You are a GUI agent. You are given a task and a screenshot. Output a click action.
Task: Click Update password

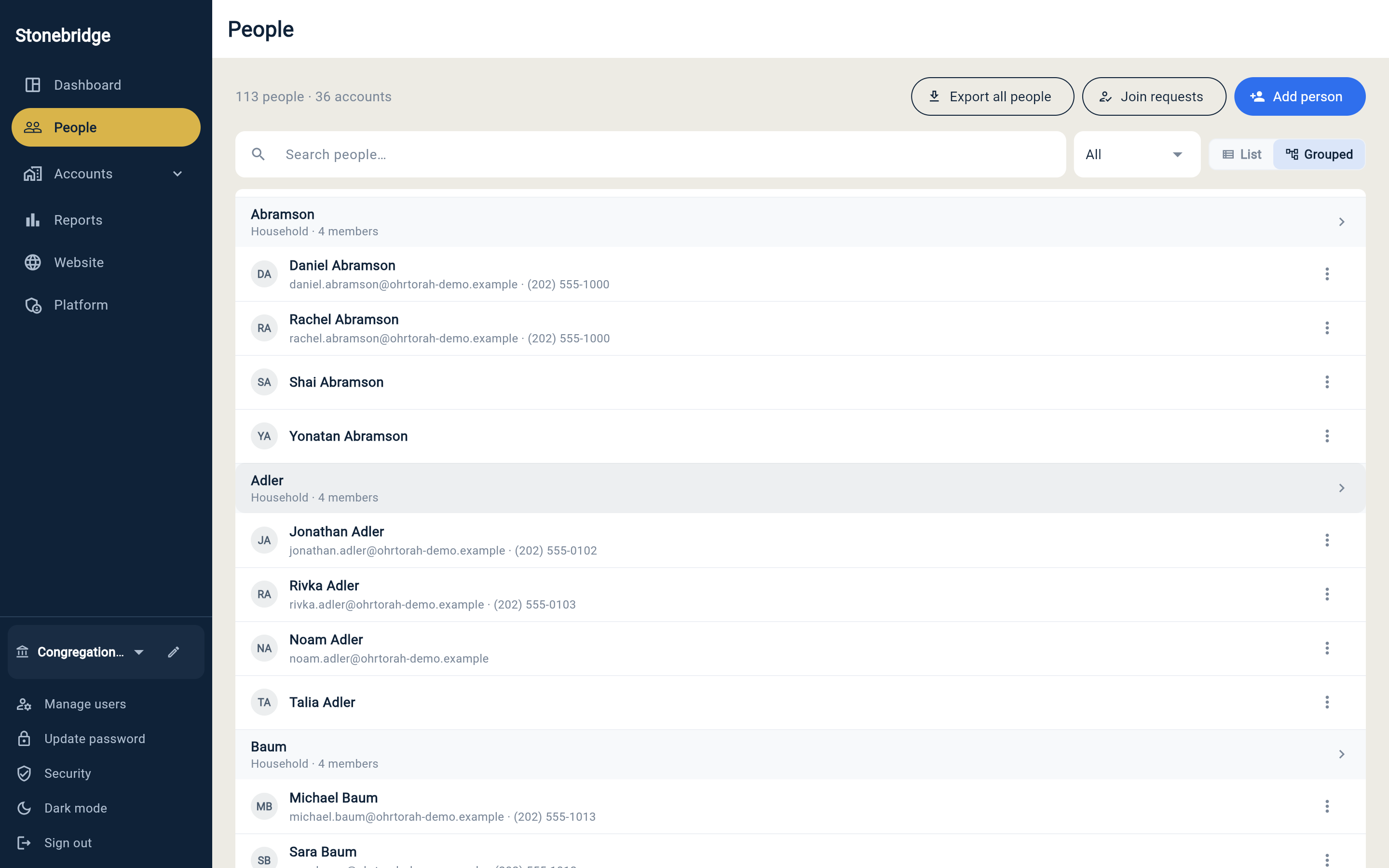point(106,739)
